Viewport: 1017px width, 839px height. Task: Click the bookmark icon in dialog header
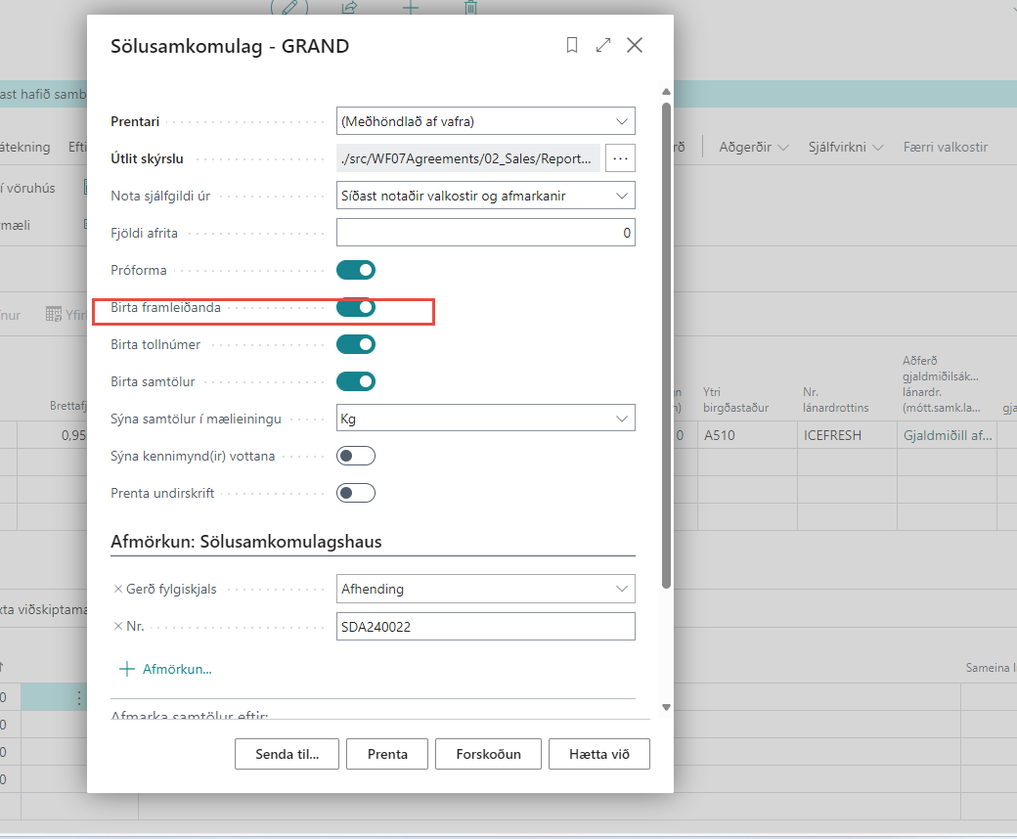572,45
